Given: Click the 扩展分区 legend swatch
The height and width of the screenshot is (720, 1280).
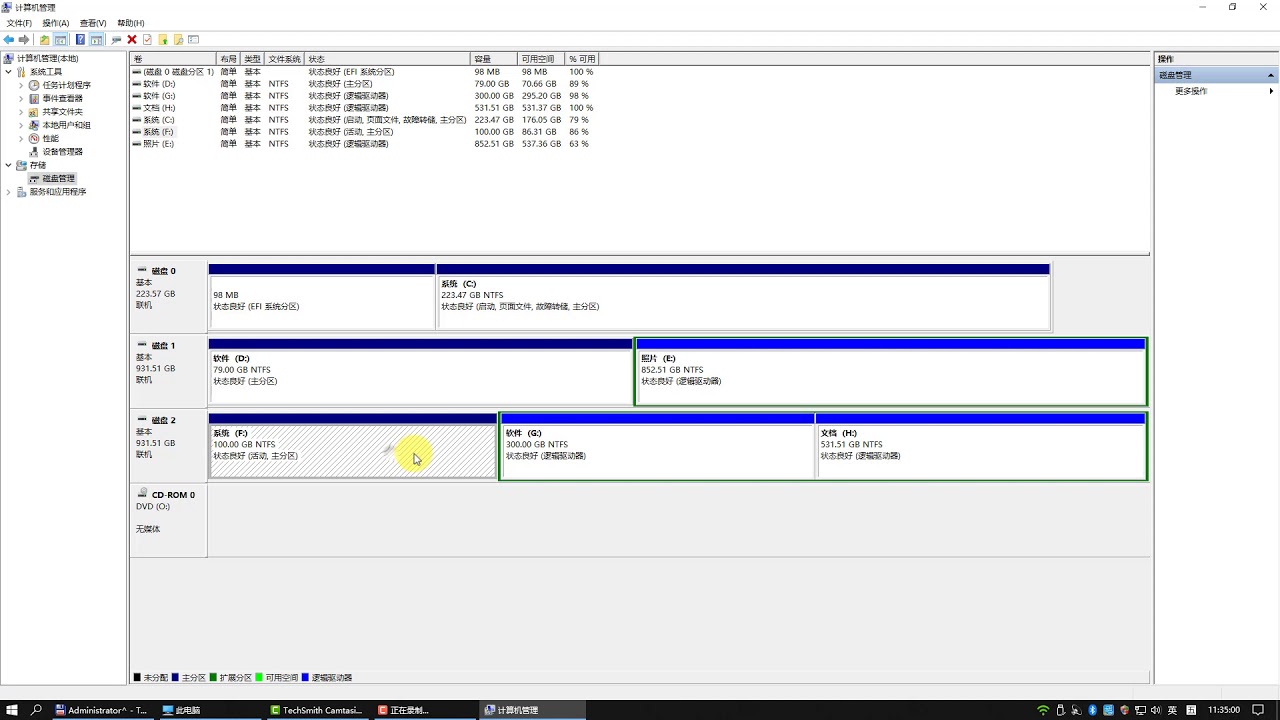Looking at the screenshot, I should click(213, 678).
